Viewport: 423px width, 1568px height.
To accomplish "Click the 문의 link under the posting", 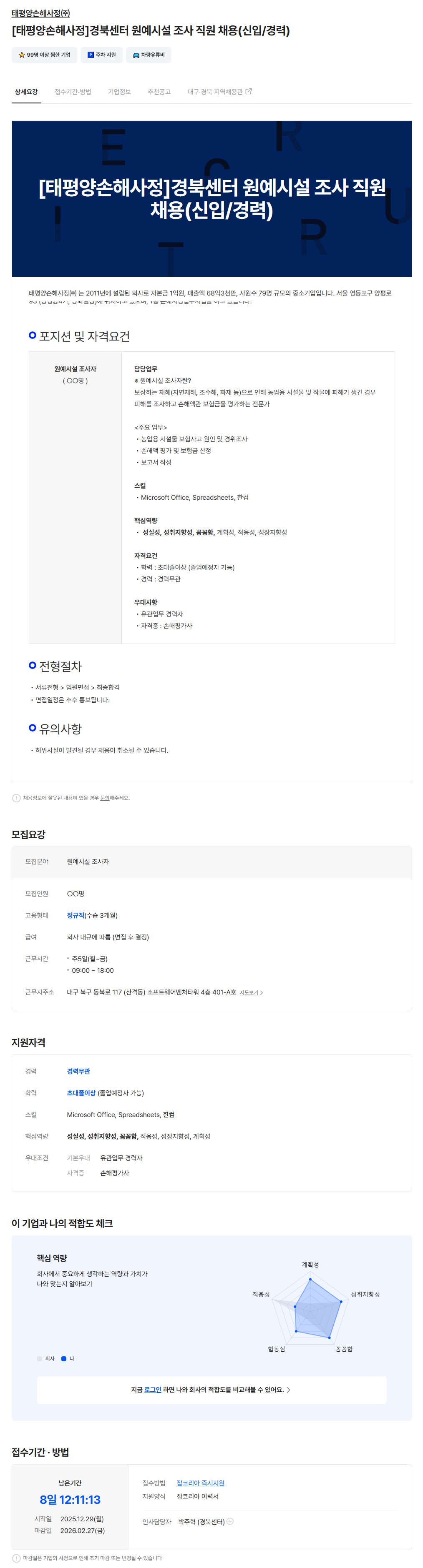I will coord(105,798).
